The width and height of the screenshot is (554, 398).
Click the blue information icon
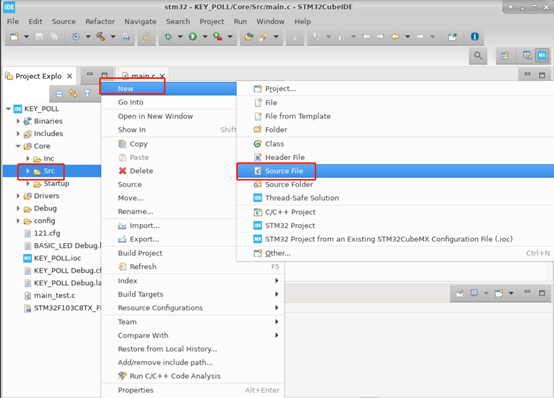[x=475, y=36]
